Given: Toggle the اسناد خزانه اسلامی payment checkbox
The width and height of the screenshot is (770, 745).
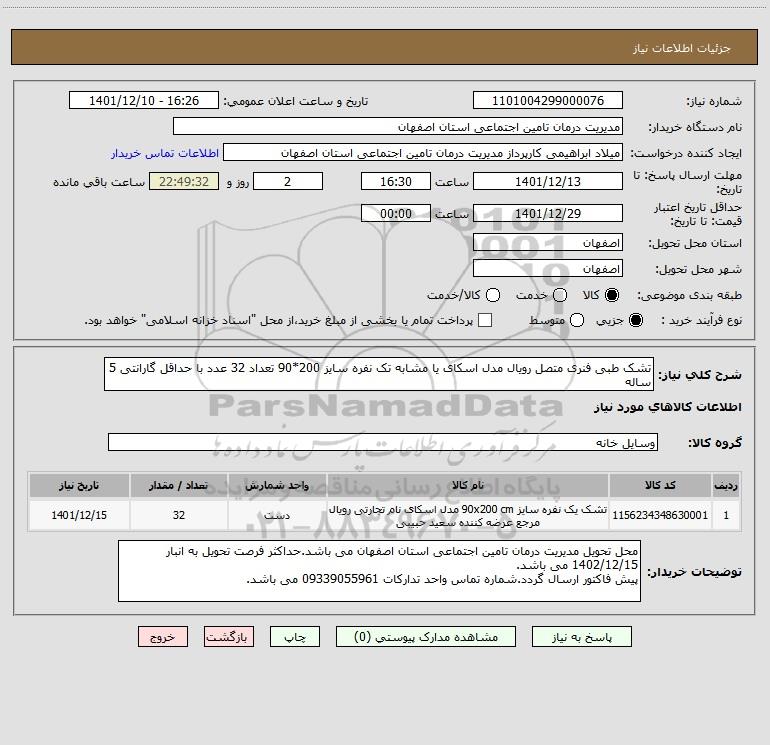Looking at the screenshot, I should click(x=485, y=320).
